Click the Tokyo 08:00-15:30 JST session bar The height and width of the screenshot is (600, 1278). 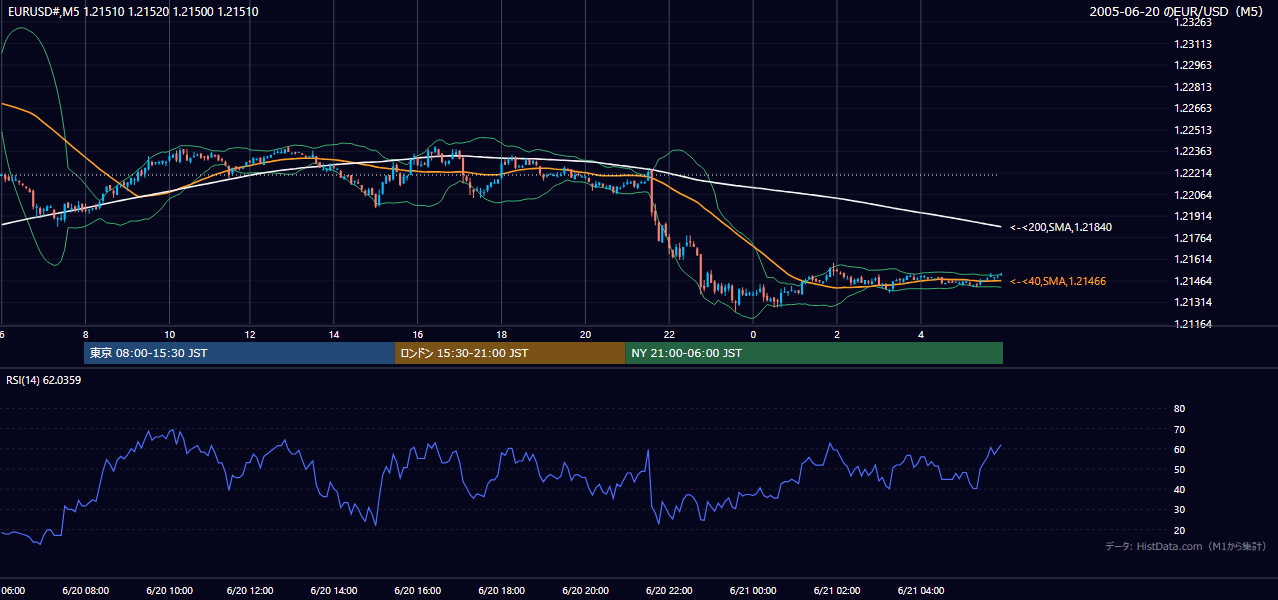coord(240,353)
